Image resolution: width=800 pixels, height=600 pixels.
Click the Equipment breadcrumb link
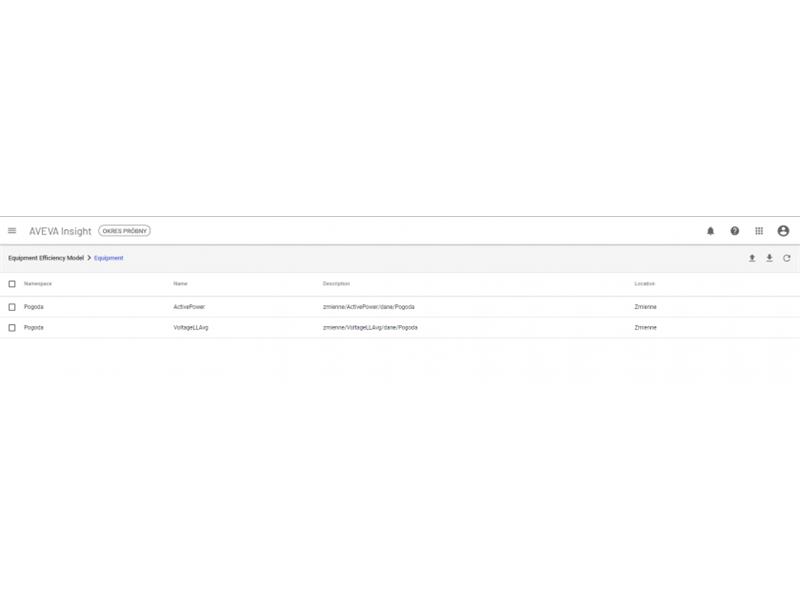pos(109,258)
